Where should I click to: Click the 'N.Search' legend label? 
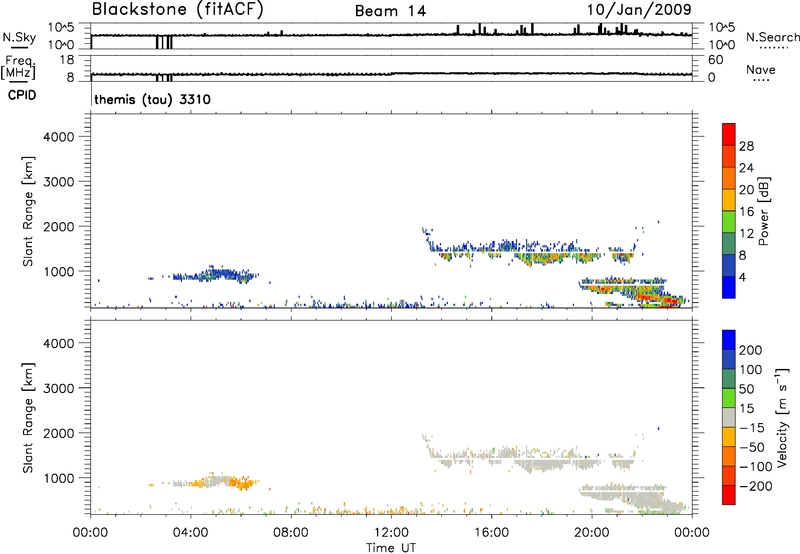(x=772, y=37)
